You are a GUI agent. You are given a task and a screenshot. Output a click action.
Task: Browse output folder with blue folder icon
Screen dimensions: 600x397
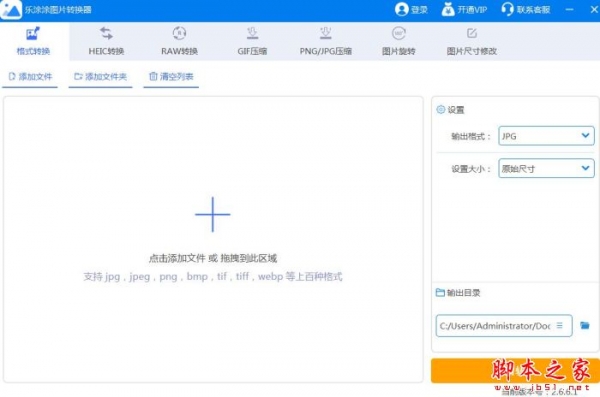[585, 325]
